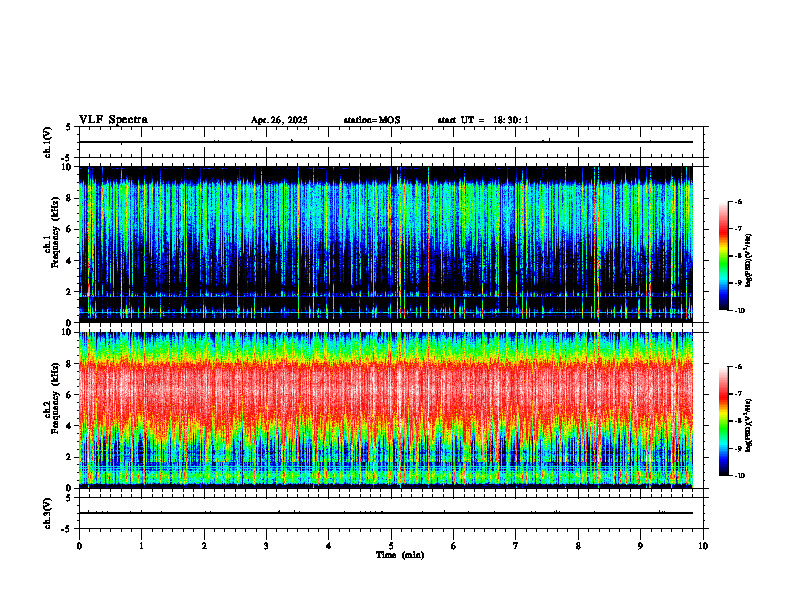
Task: Click the "-8" tick on ch.2 color bar
Action: pos(739,421)
